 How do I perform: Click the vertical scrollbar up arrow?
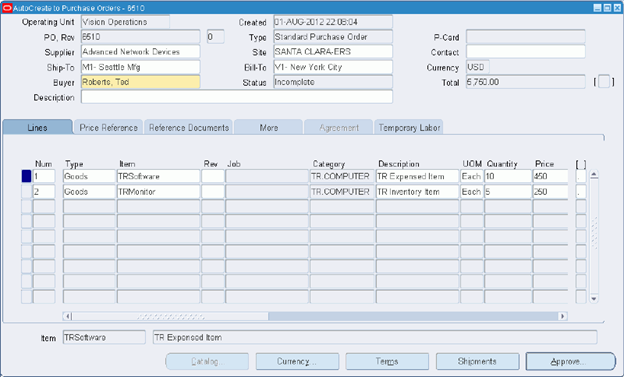pyautogui.click(x=594, y=174)
